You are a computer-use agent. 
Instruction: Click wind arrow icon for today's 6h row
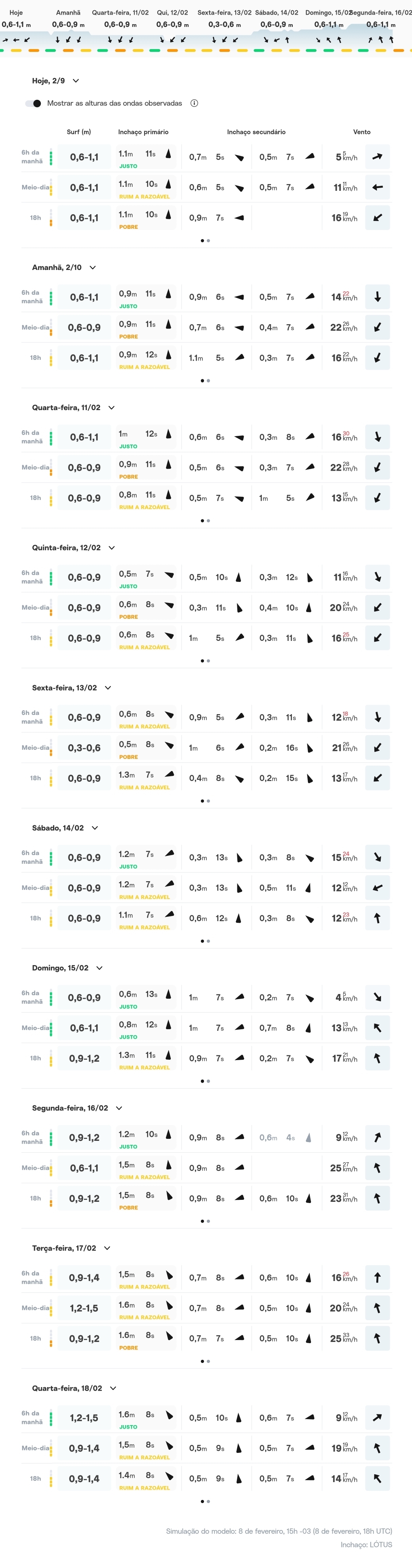click(377, 157)
